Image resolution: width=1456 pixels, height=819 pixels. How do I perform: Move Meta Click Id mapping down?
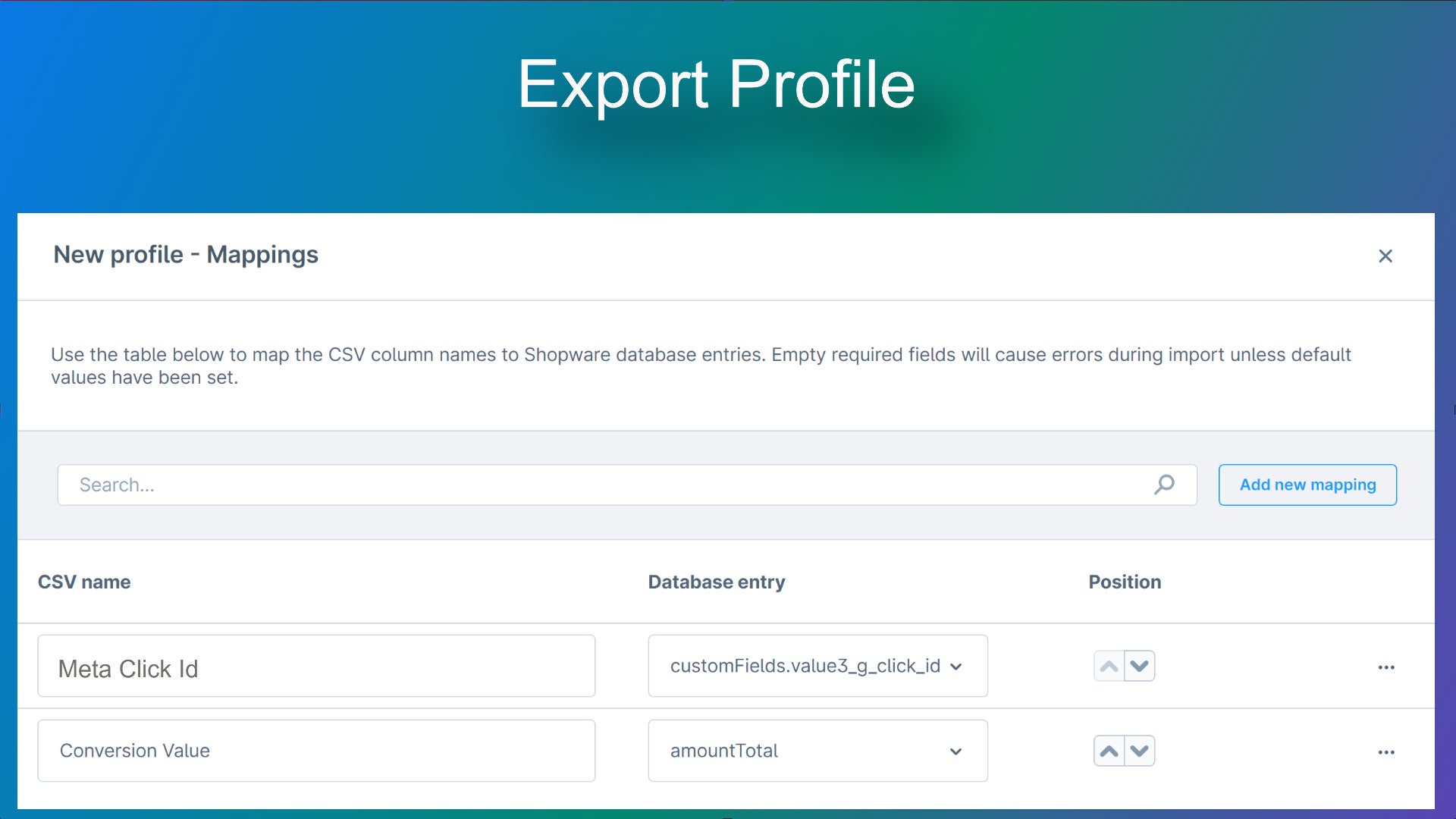[x=1140, y=666]
